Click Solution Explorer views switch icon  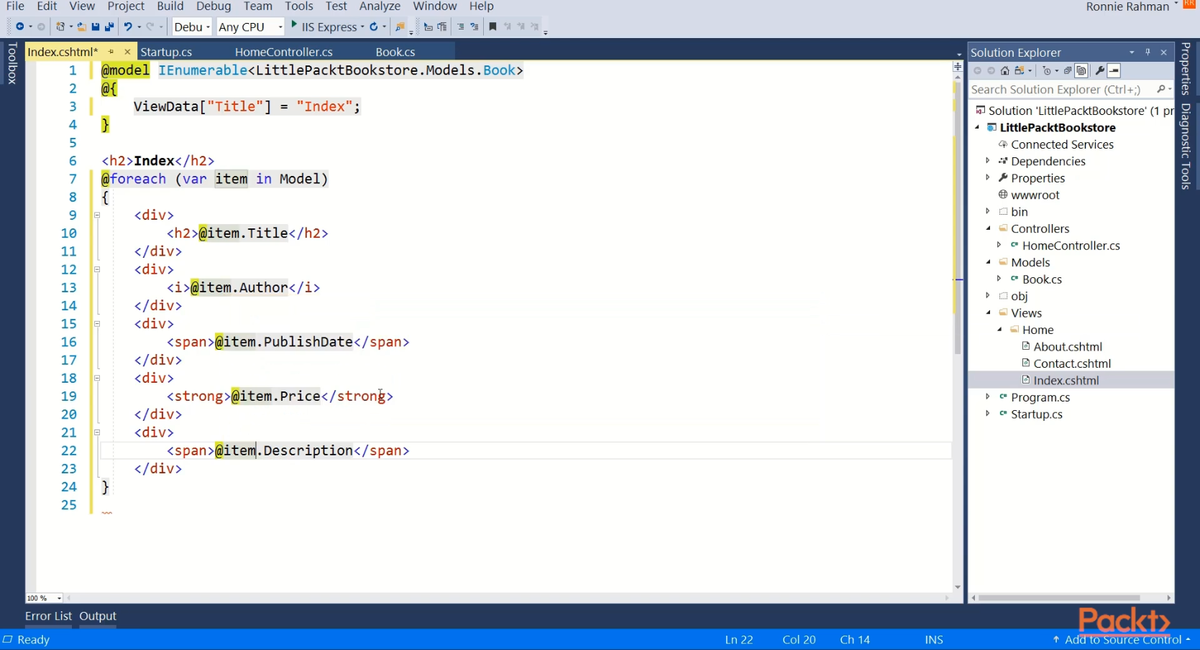pos(1019,71)
